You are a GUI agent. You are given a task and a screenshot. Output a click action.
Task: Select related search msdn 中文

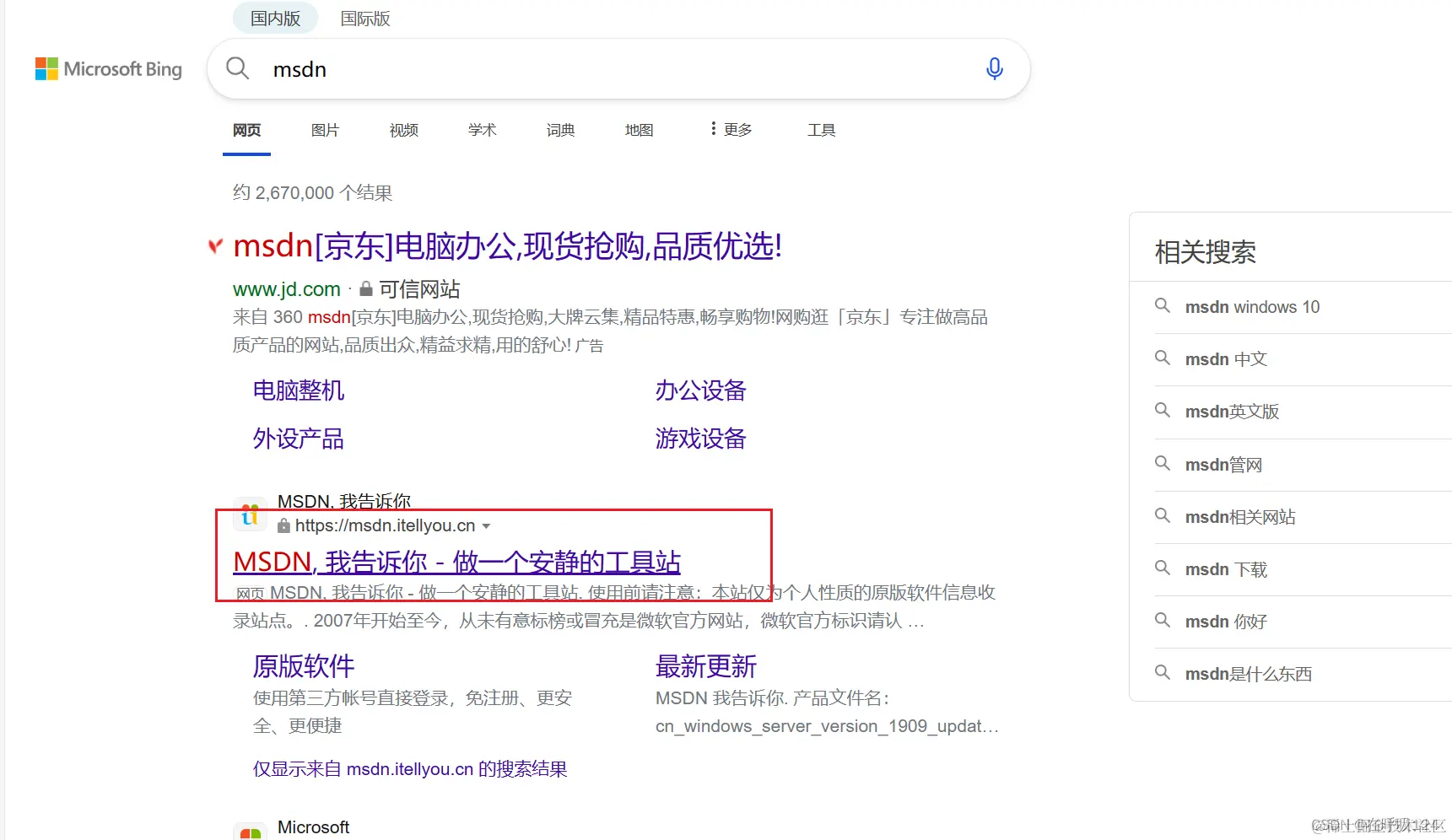[1226, 359]
